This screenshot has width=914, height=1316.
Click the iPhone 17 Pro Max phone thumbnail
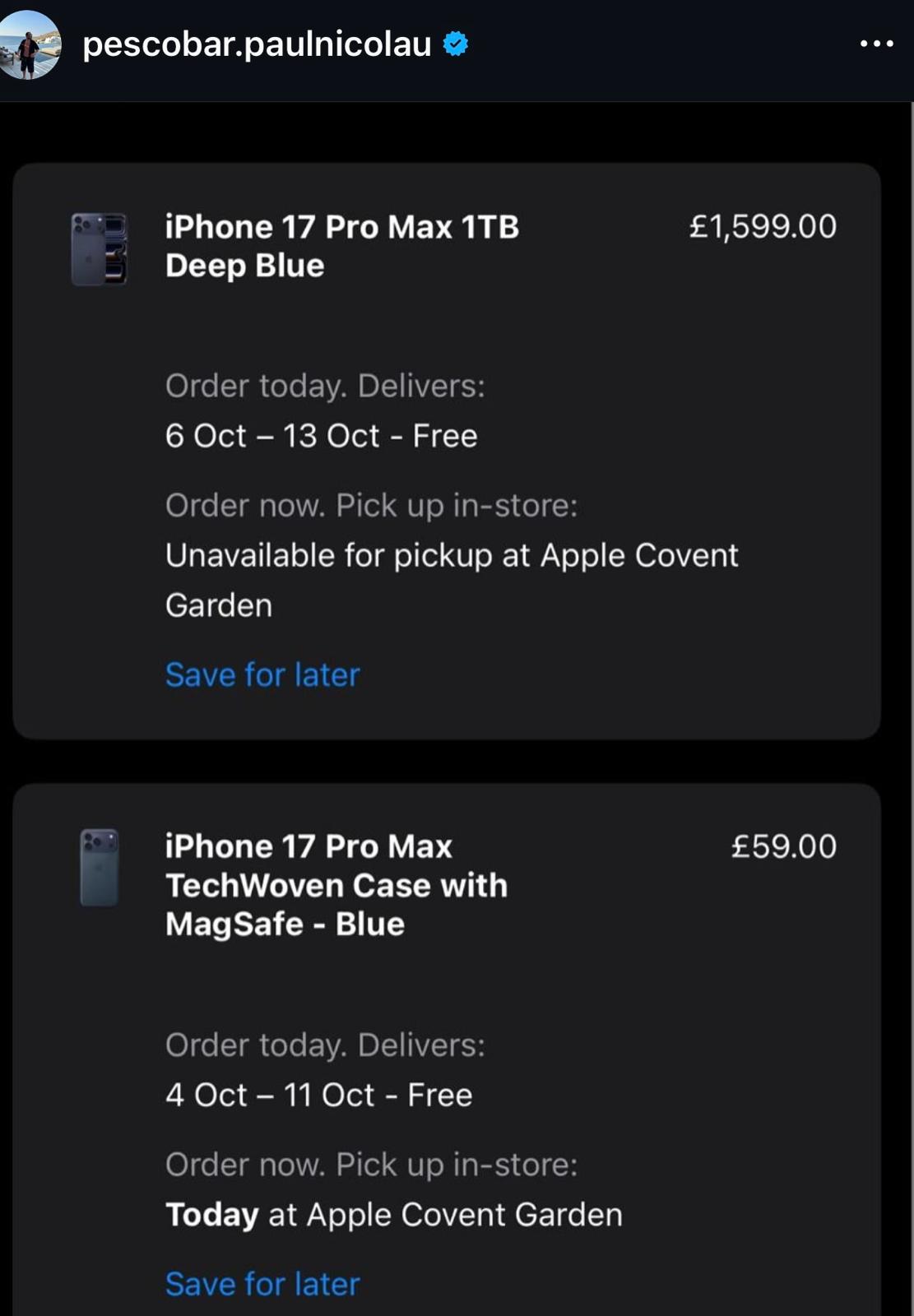pyautogui.click(x=100, y=249)
